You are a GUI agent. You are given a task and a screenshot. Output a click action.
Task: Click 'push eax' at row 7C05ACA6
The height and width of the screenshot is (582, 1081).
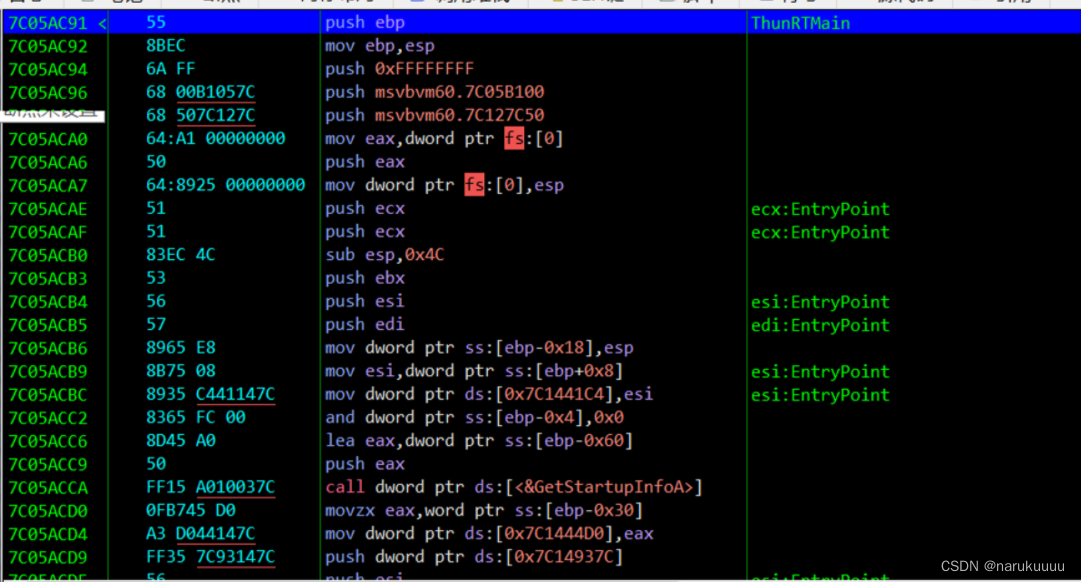[x=365, y=162]
